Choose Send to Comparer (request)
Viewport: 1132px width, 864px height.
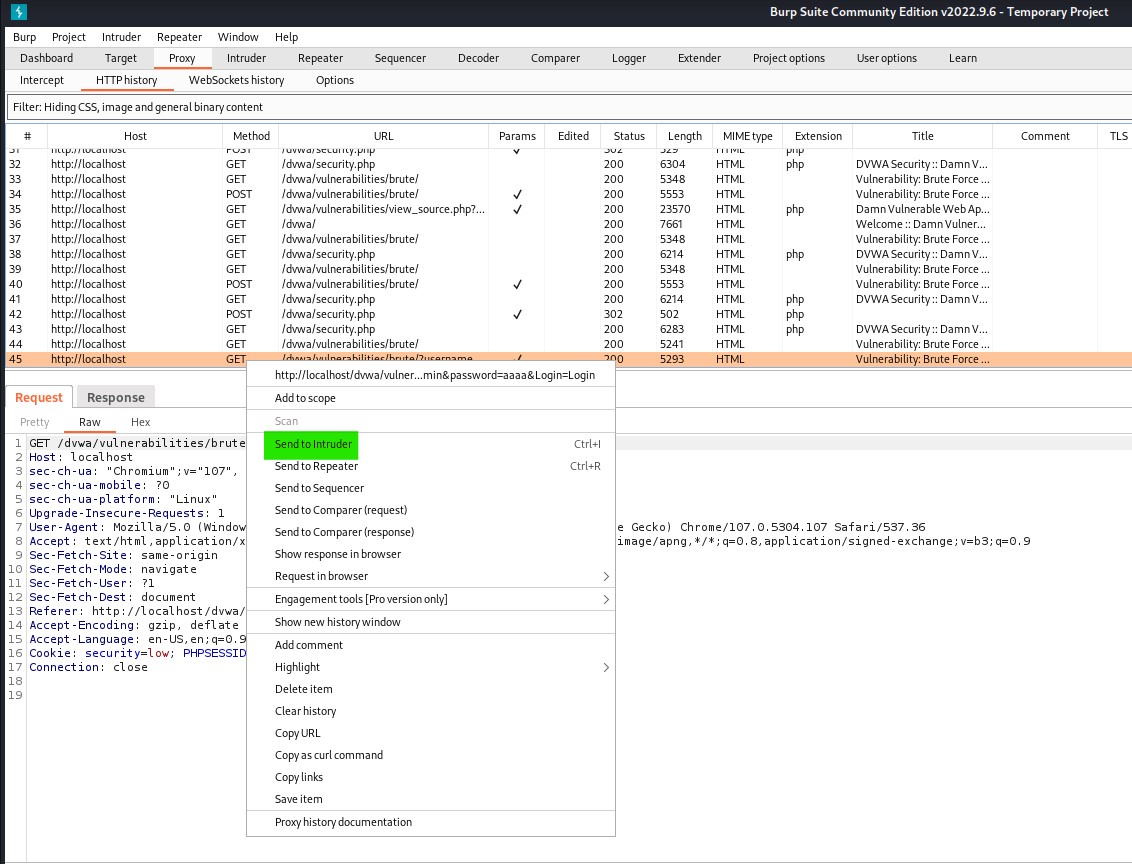point(431,510)
